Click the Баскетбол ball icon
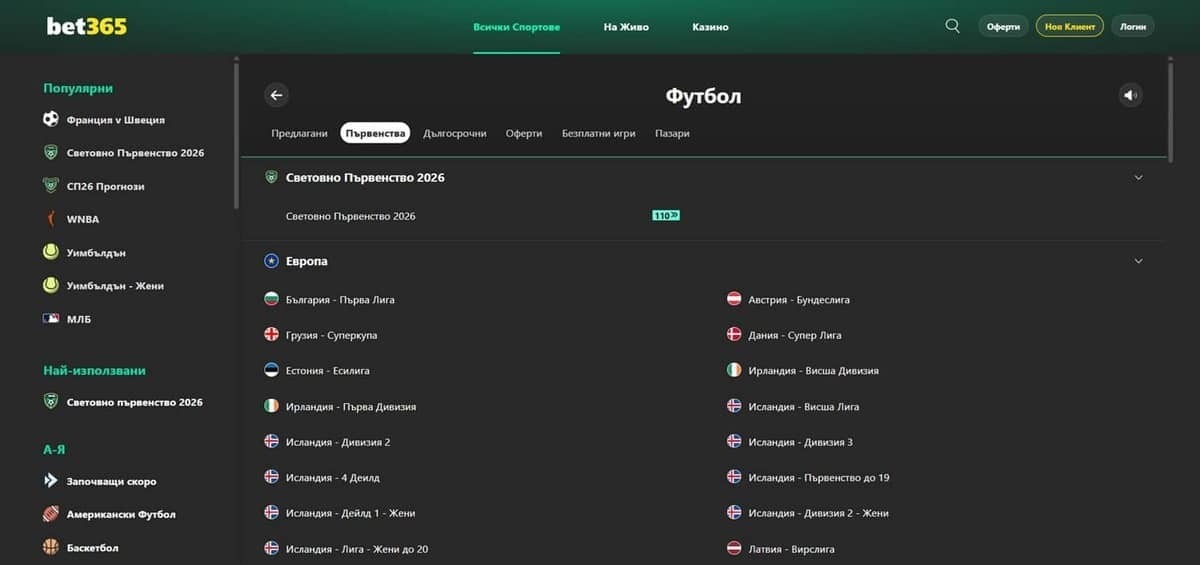The image size is (1200, 565). click(x=51, y=547)
